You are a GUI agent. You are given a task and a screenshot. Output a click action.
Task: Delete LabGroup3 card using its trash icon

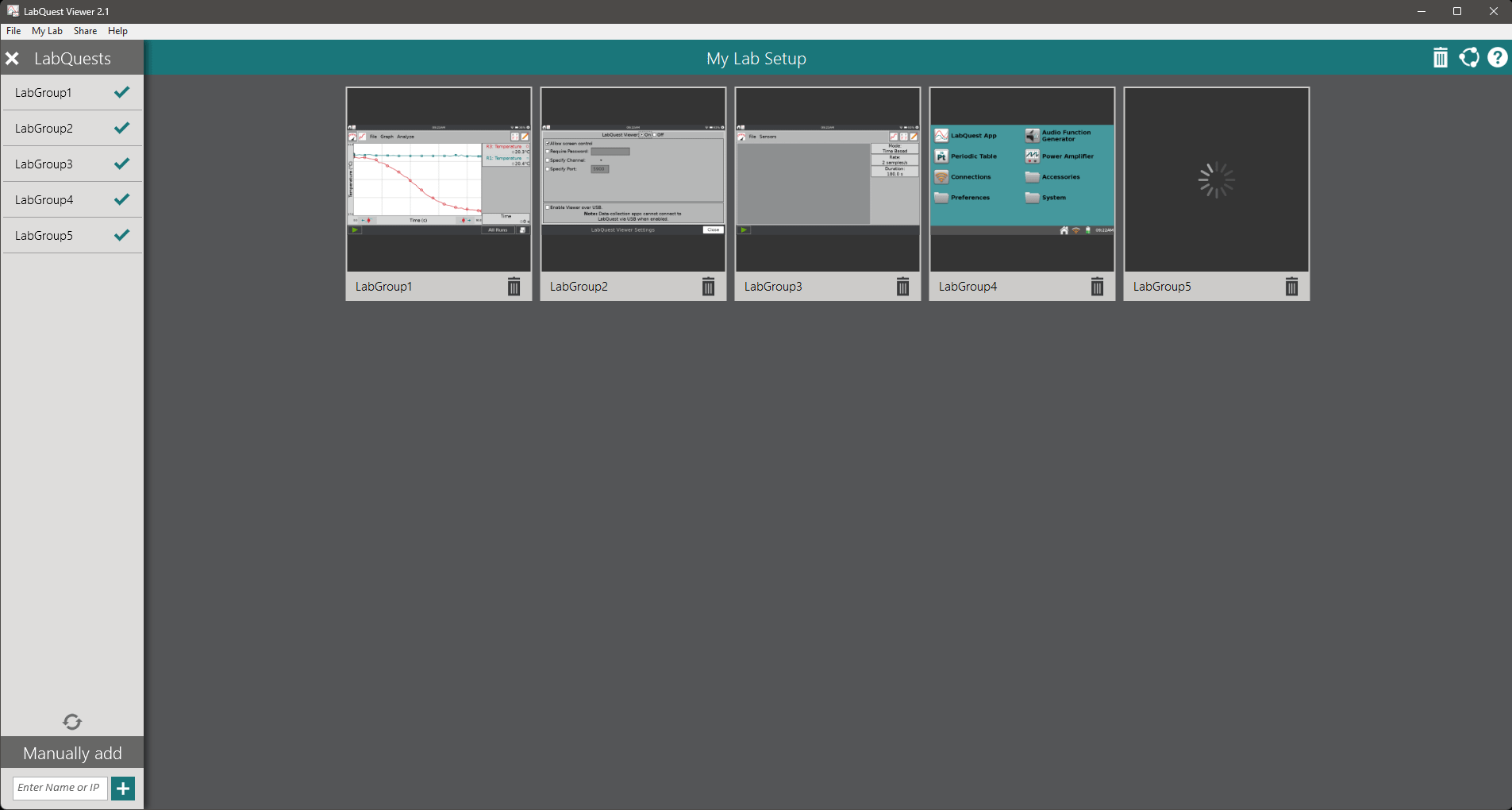tap(902, 287)
